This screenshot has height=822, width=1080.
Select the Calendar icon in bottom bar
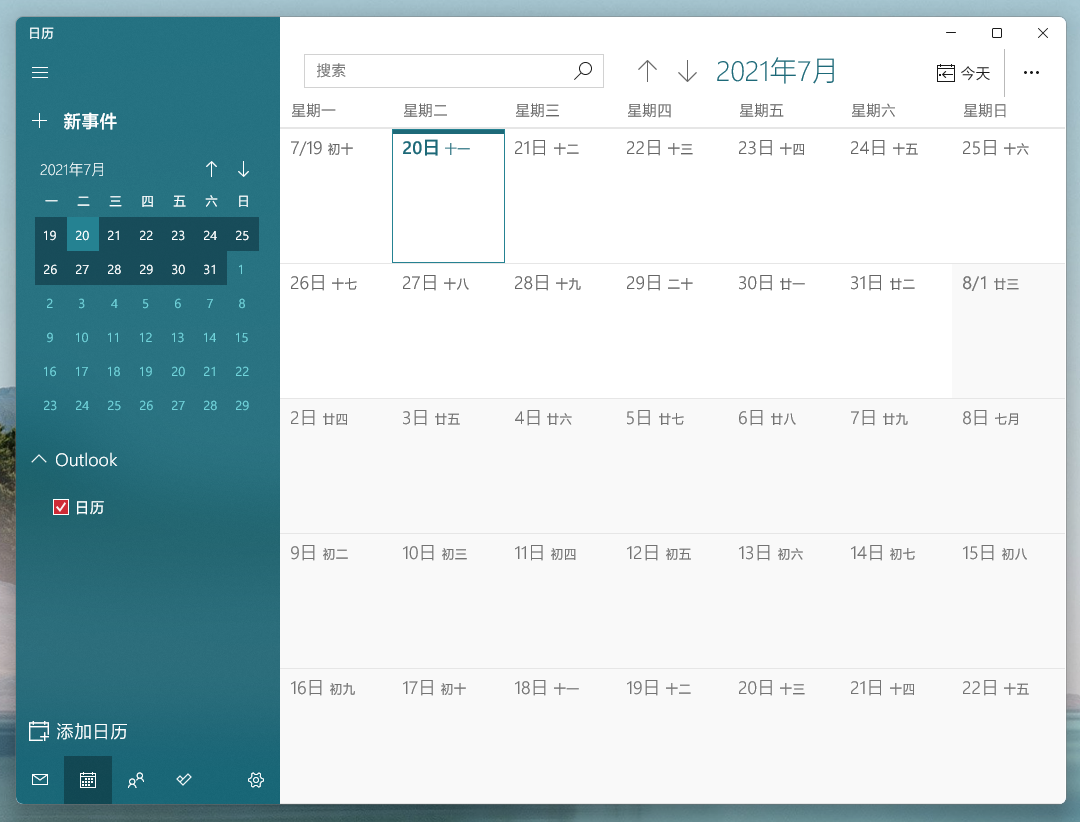[87, 780]
